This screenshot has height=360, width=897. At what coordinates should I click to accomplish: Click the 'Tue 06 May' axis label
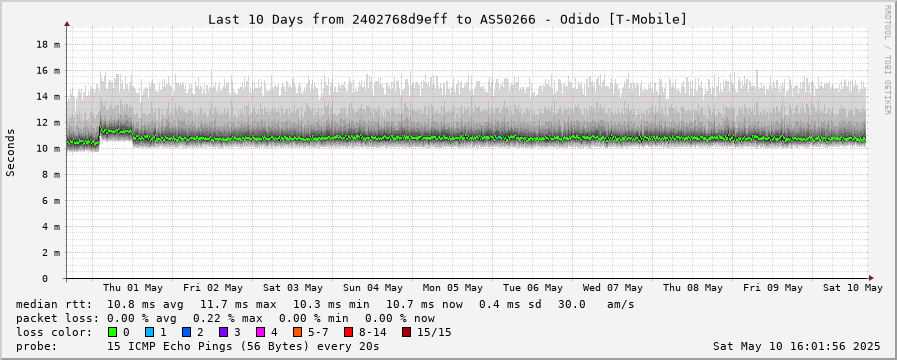[533, 288]
